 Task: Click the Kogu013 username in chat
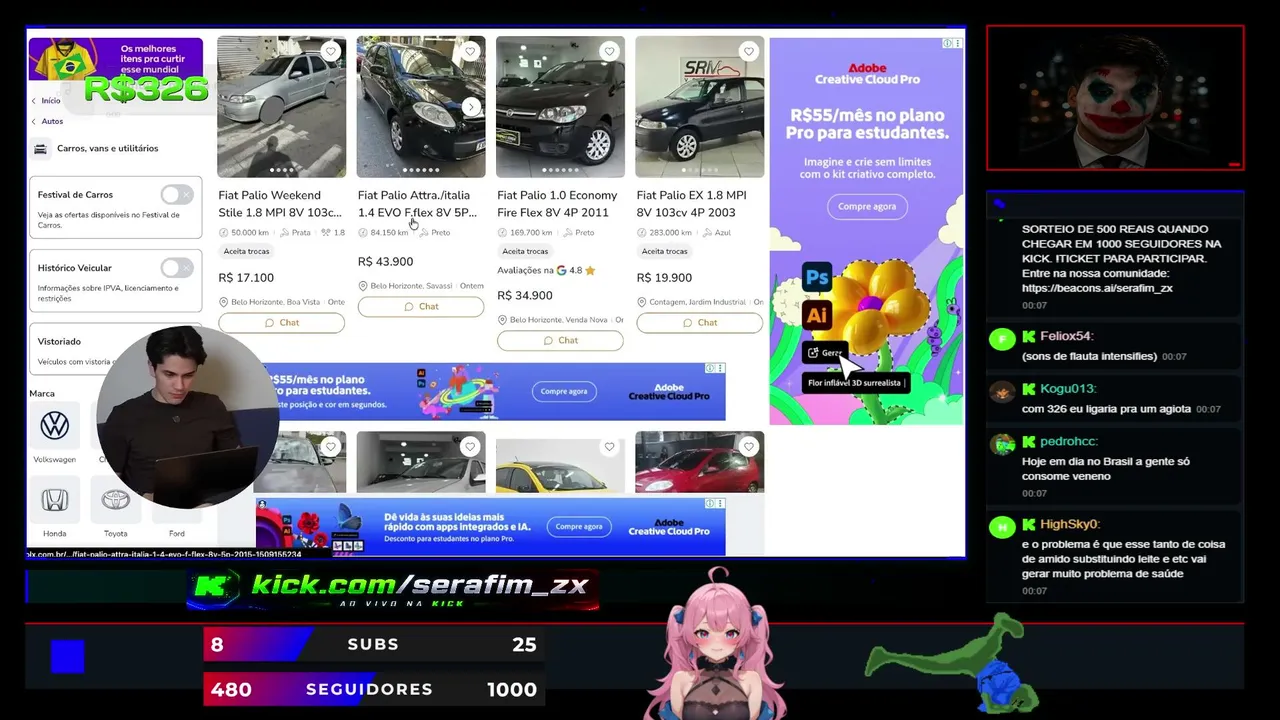[x=1068, y=389]
